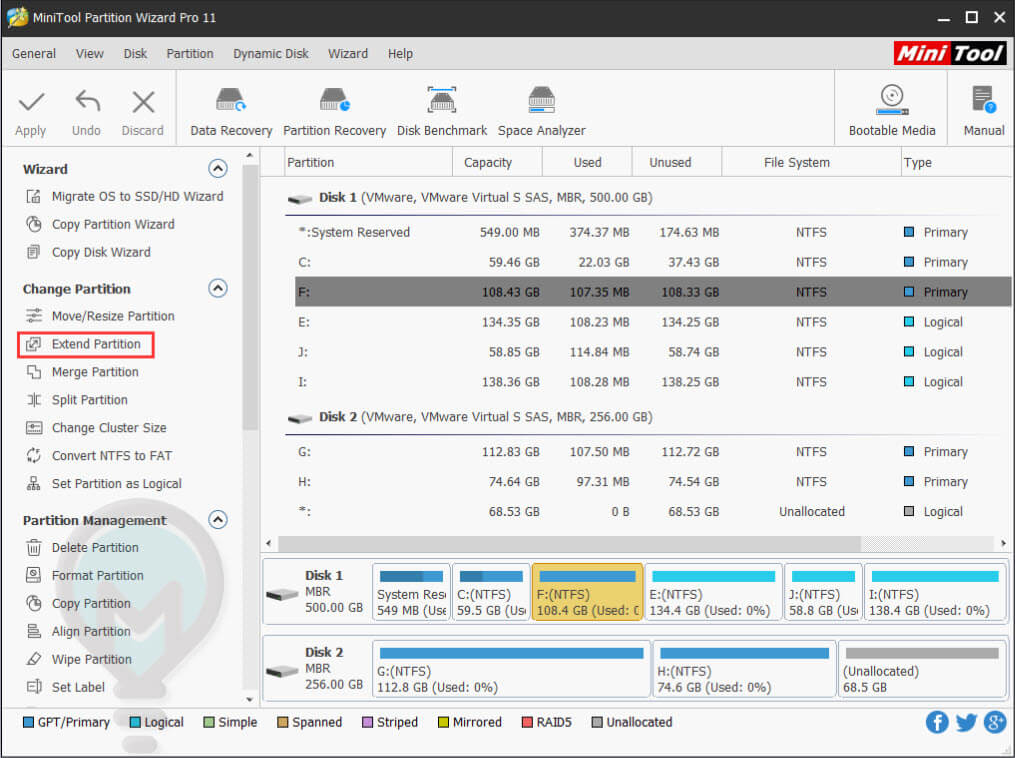1015x758 pixels.
Task: Collapse the Wizard section
Action: tap(218, 169)
